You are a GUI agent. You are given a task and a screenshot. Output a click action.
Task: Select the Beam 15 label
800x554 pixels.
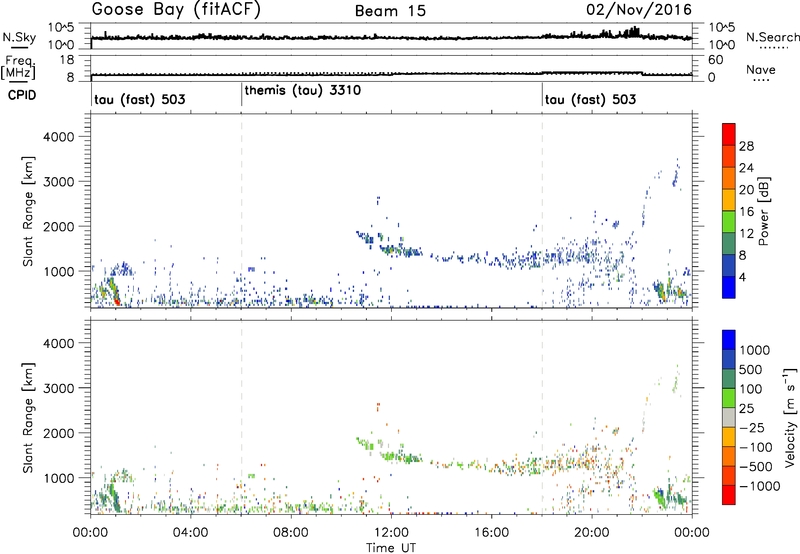pos(390,11)
